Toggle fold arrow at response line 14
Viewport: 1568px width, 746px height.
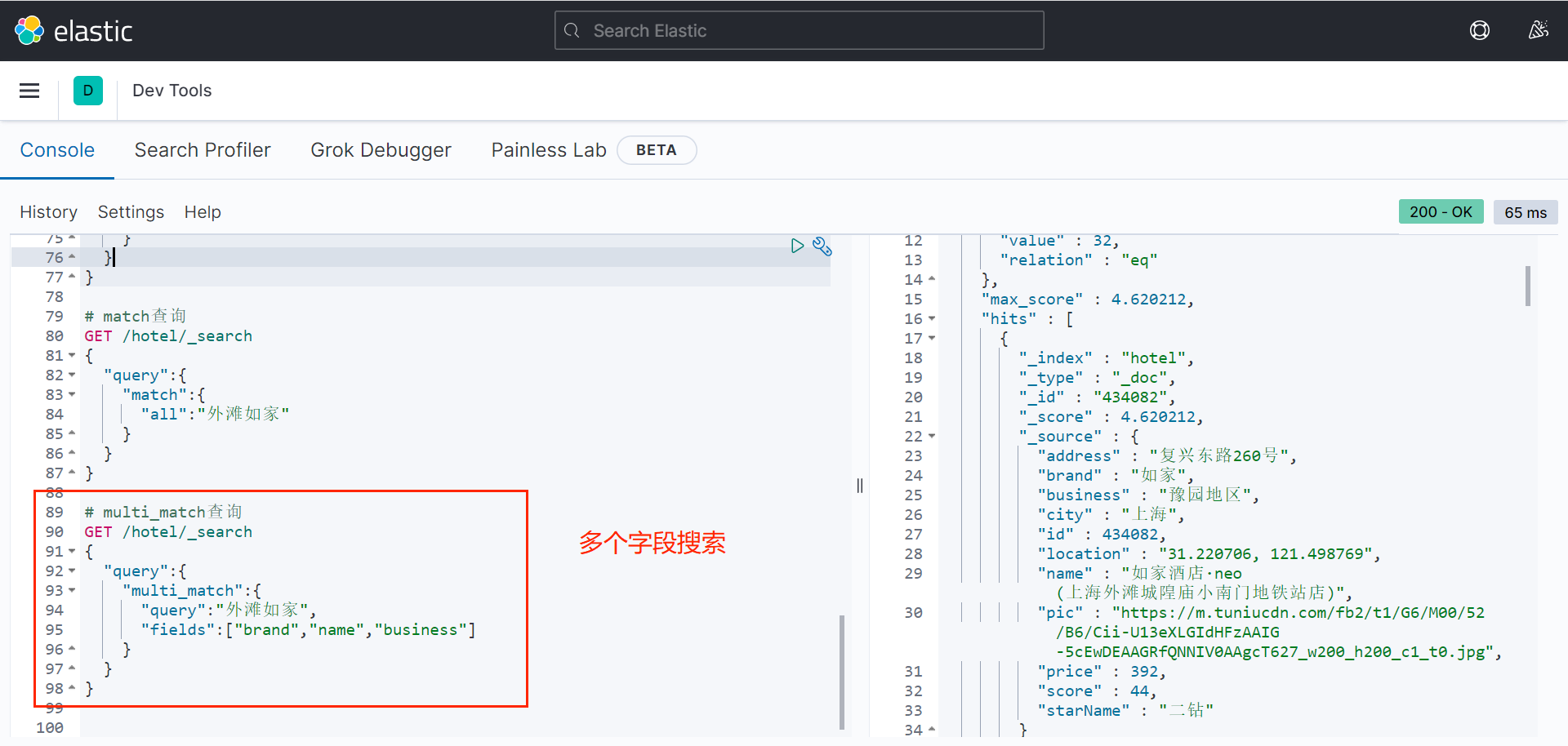click(x=932, y=279)
